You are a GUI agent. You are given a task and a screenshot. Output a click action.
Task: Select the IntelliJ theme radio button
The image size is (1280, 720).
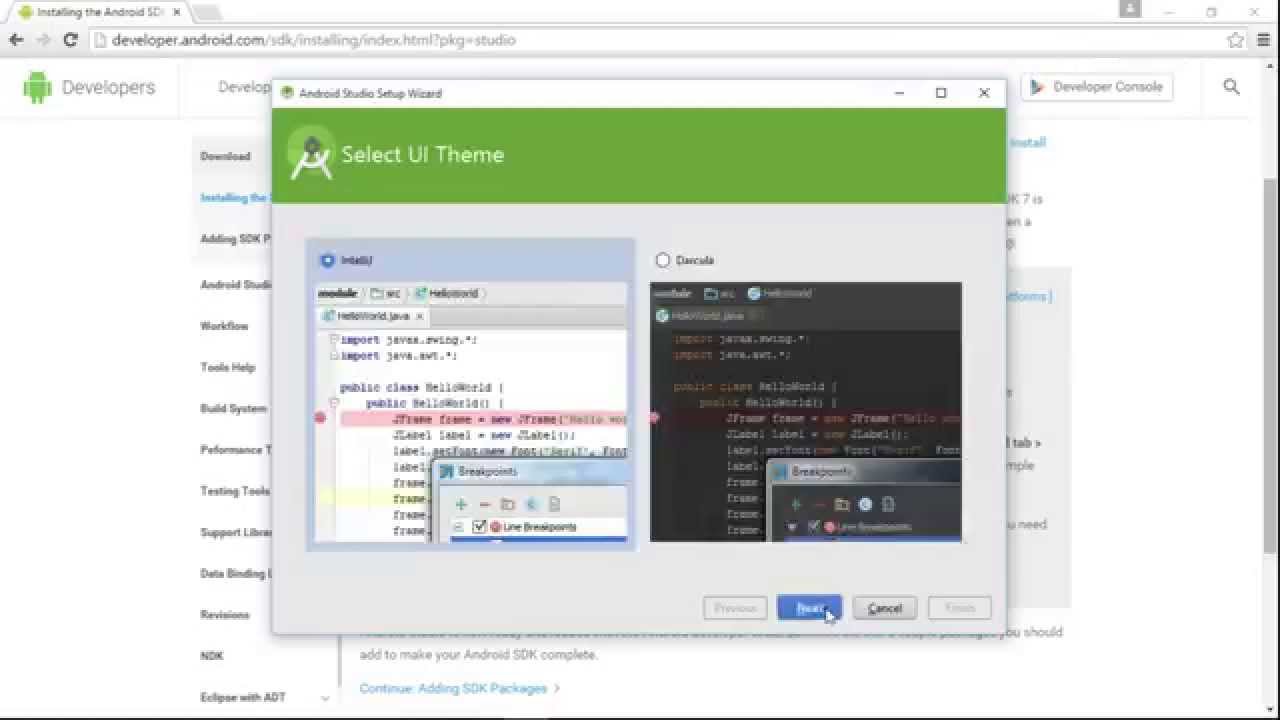tap(327, 260)
